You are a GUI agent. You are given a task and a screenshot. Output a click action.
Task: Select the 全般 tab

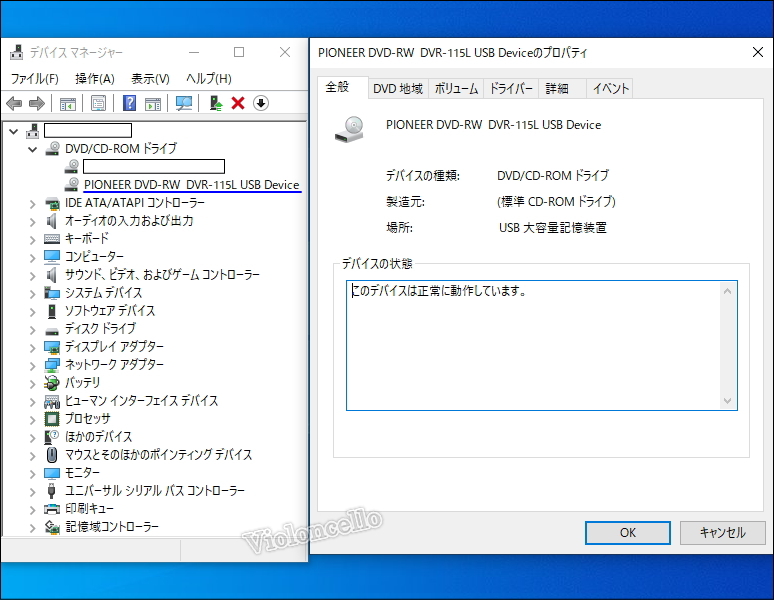click(x=343, y=87)
